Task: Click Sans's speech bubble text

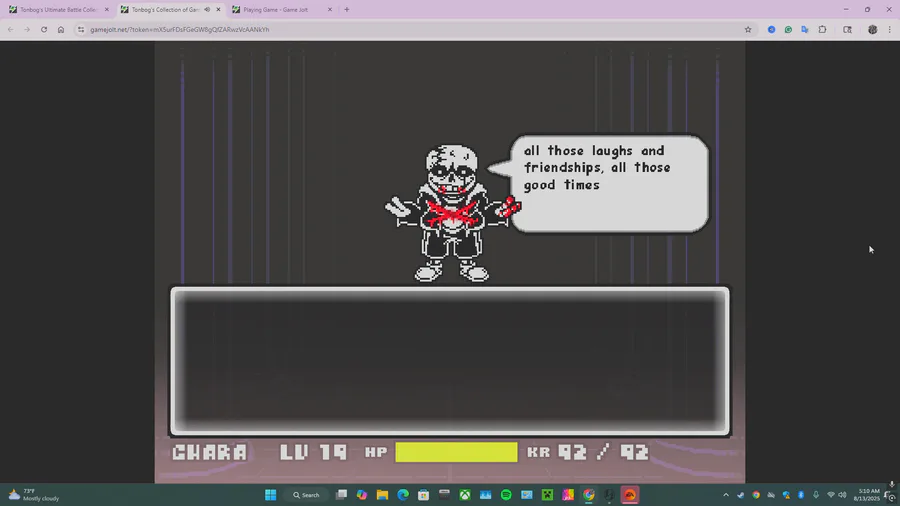Action: pyautogui.click(x=597, y=168)
